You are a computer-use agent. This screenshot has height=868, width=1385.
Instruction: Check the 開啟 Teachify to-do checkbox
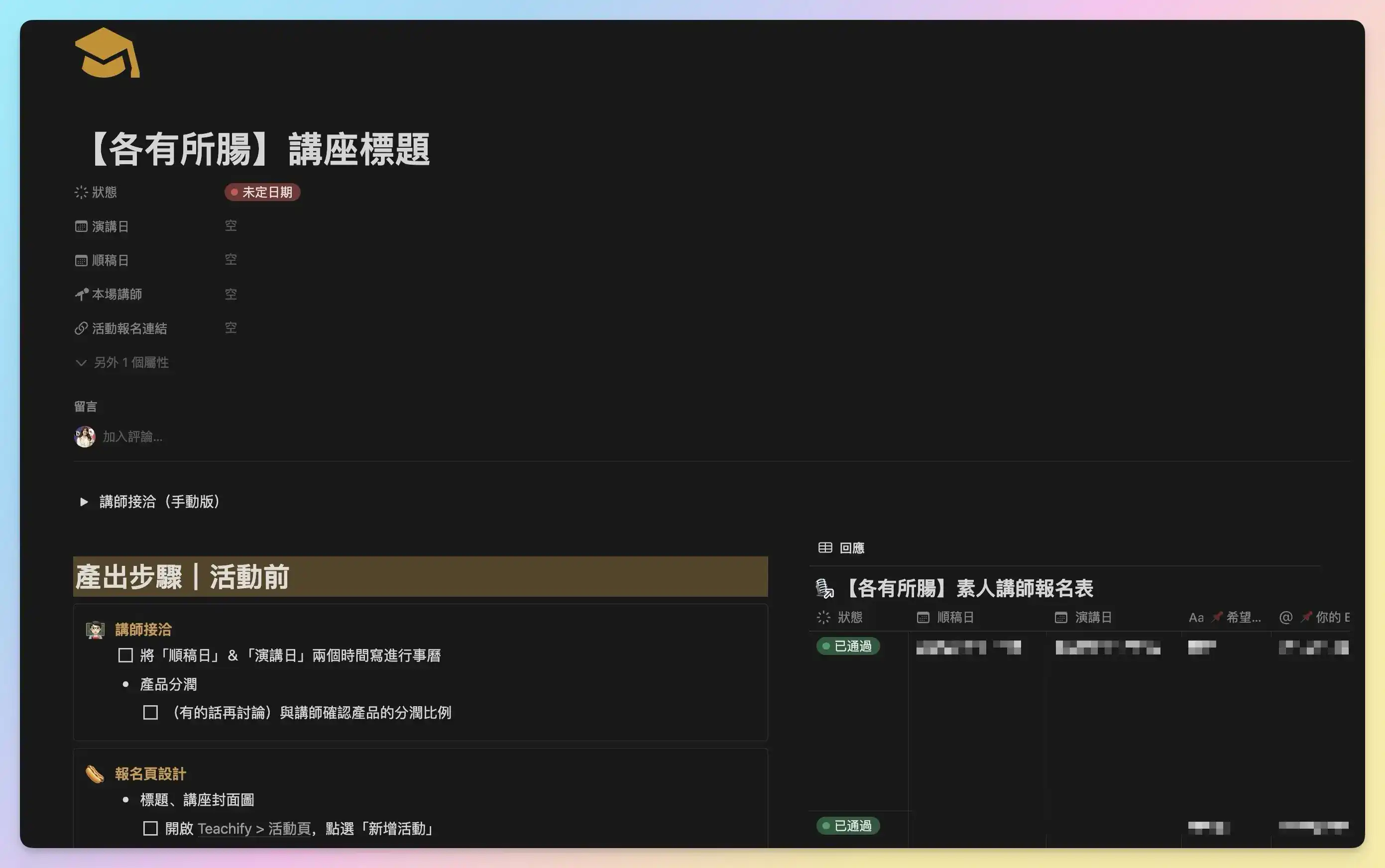pyautogui.click(x=150, y=828)
